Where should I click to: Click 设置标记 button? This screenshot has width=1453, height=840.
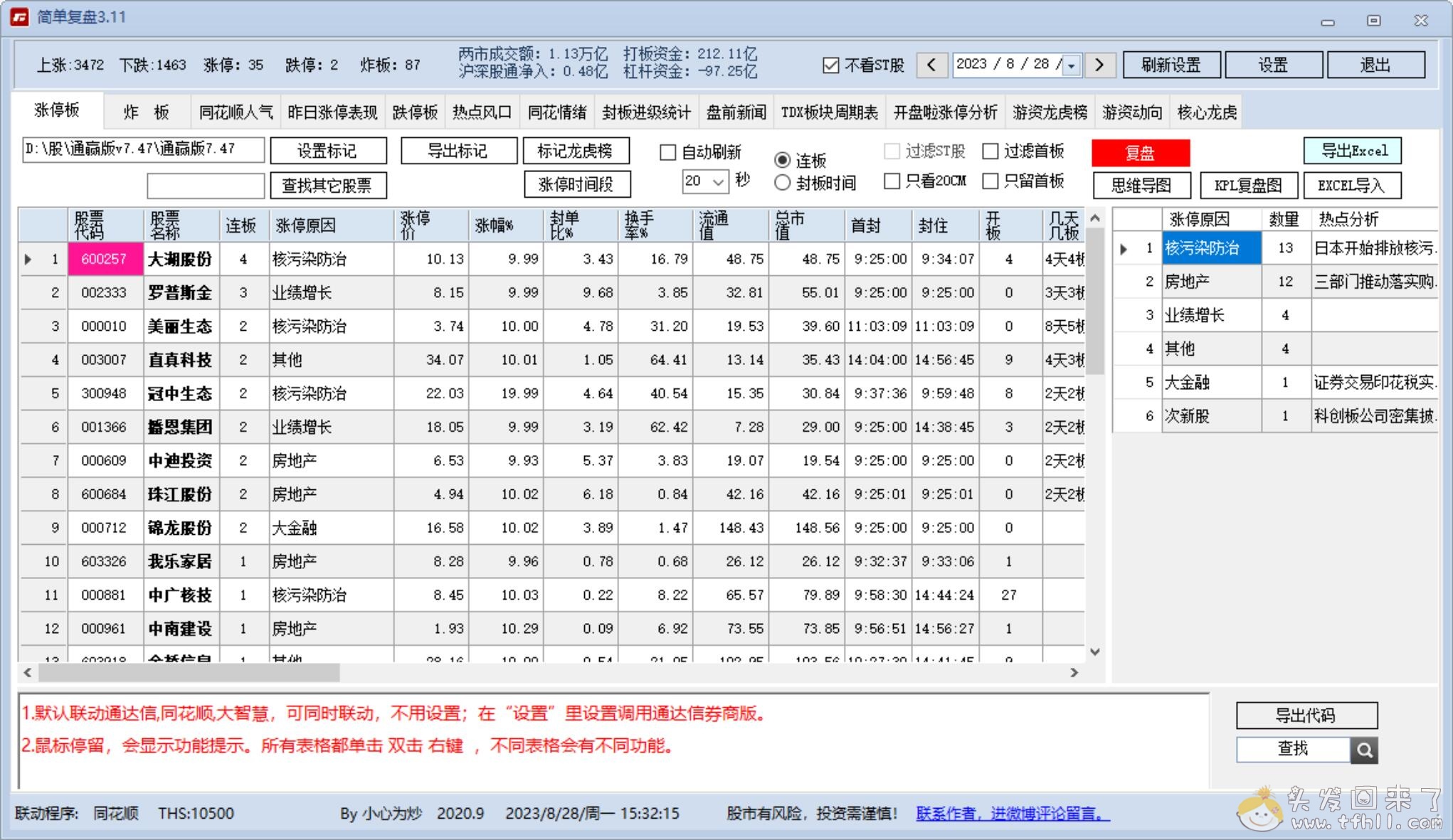click(328, 151)
